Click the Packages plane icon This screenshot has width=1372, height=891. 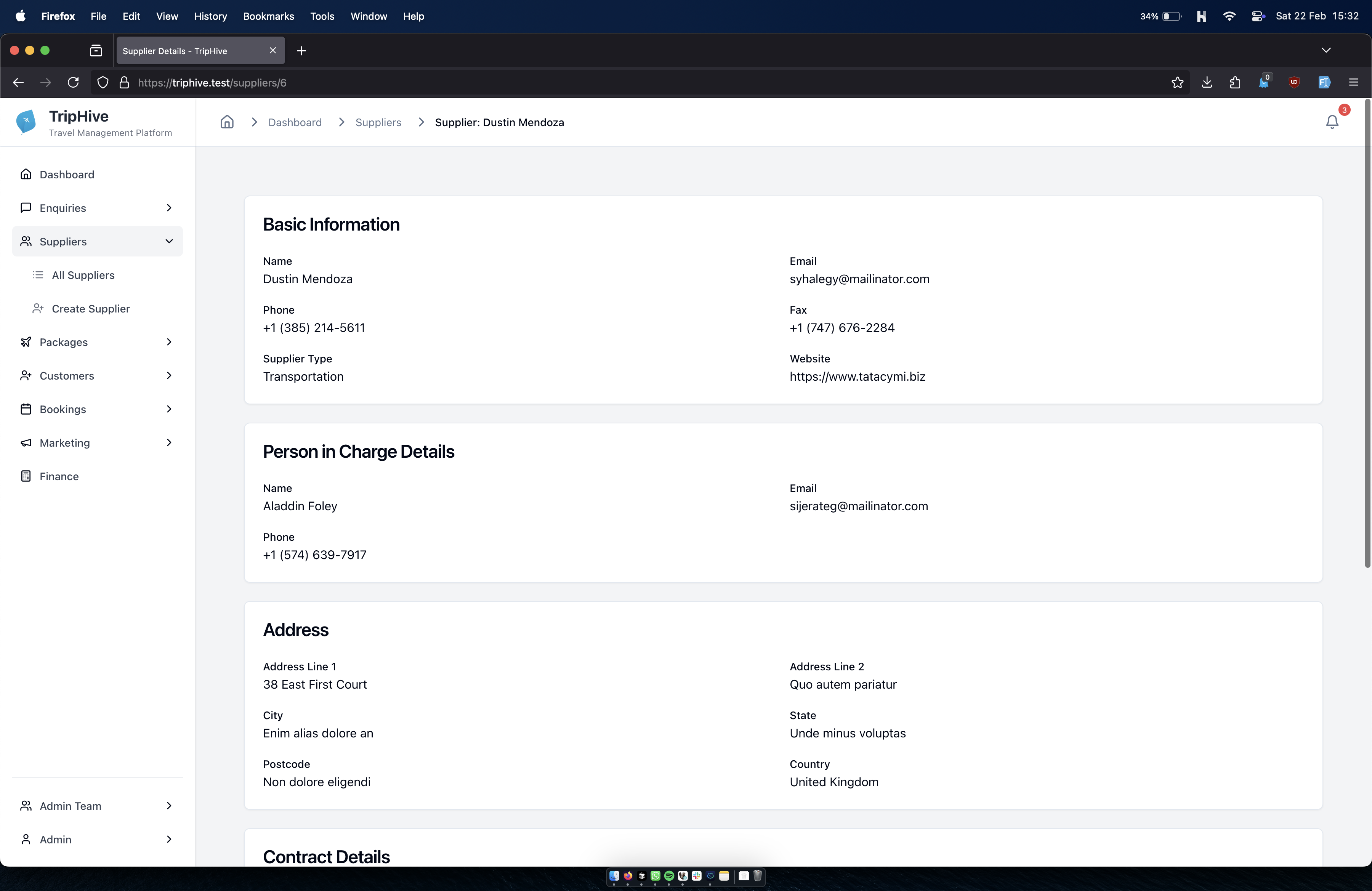point(26,342)
